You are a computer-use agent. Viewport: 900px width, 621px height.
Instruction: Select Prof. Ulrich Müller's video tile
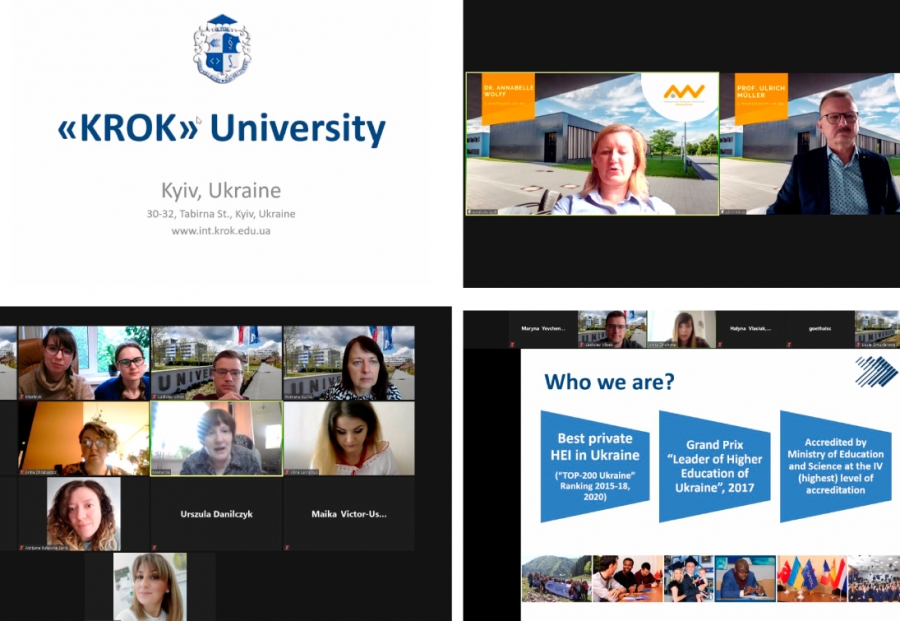point(810,143)
